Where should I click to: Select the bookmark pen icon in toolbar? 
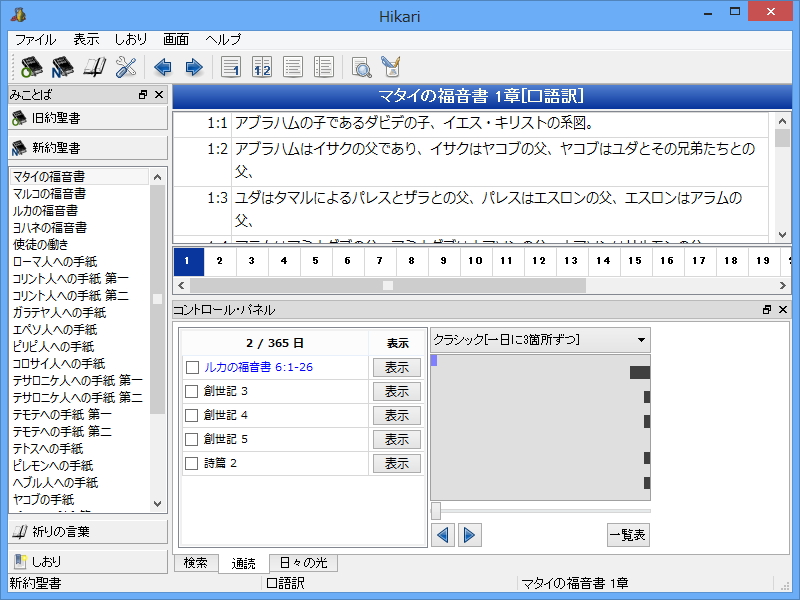389,66
